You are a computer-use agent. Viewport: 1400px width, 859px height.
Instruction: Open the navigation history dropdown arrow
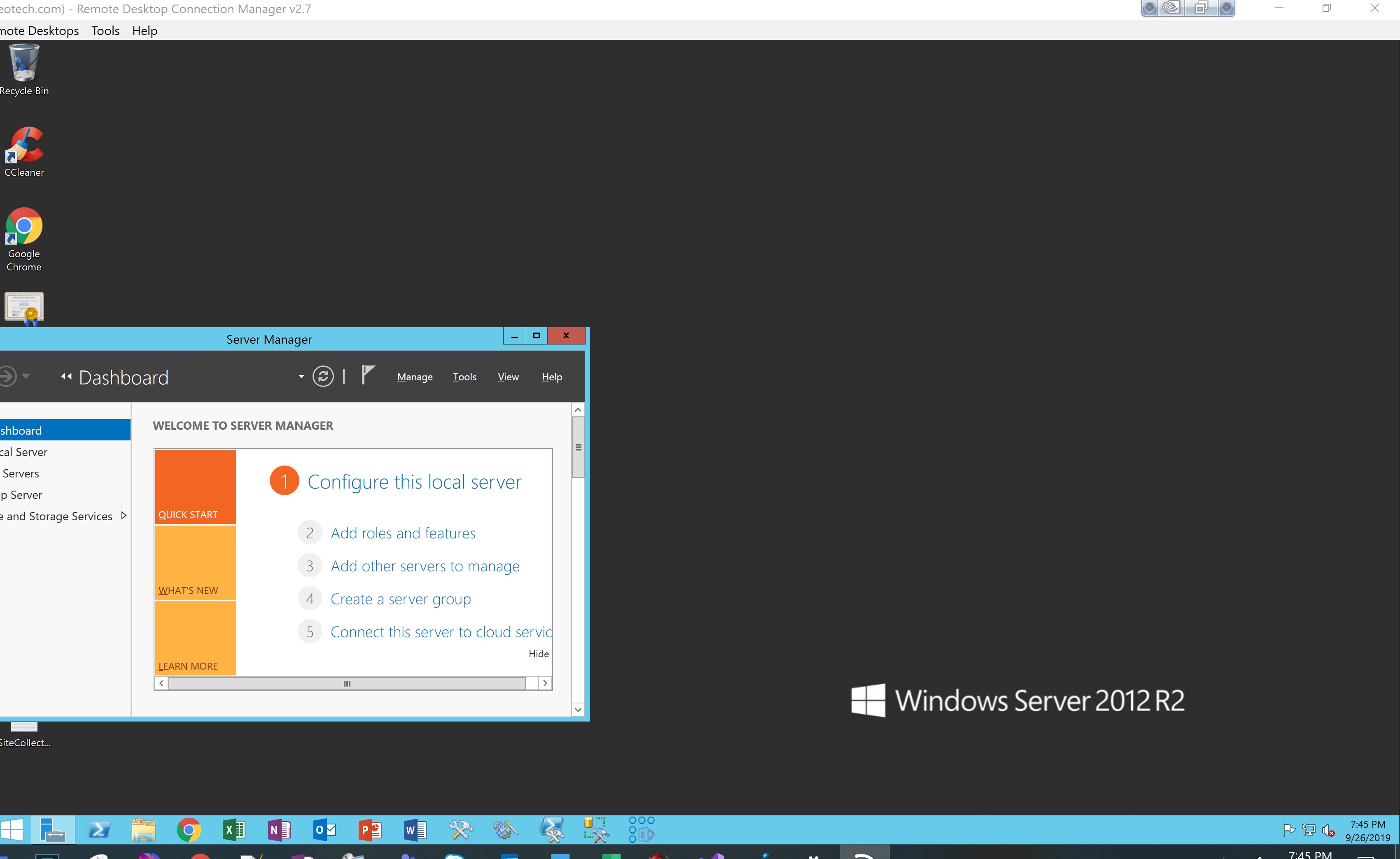[x=26, y=375]
